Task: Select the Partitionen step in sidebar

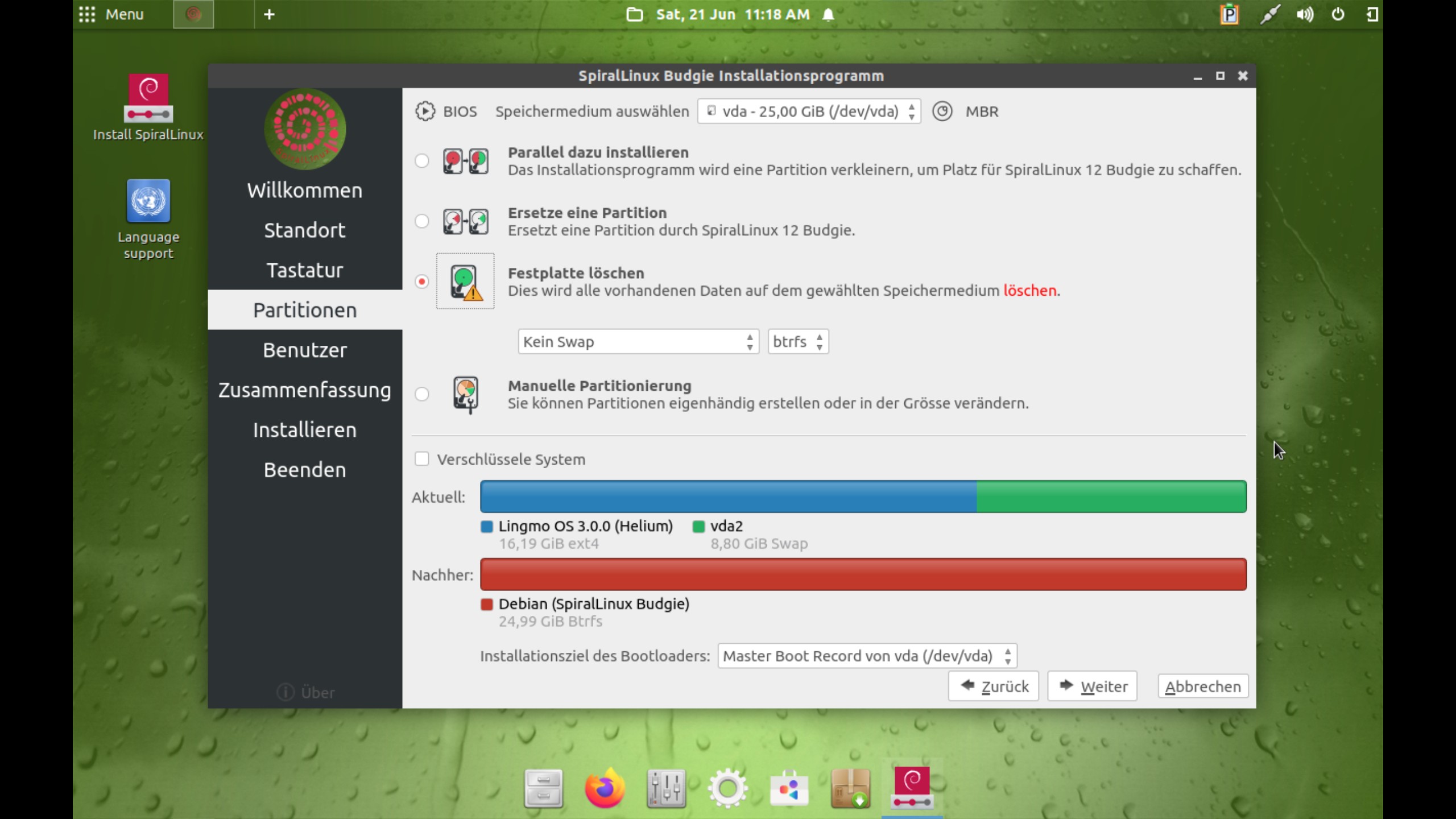Action: pyautogui.click(x=305, y=310)
